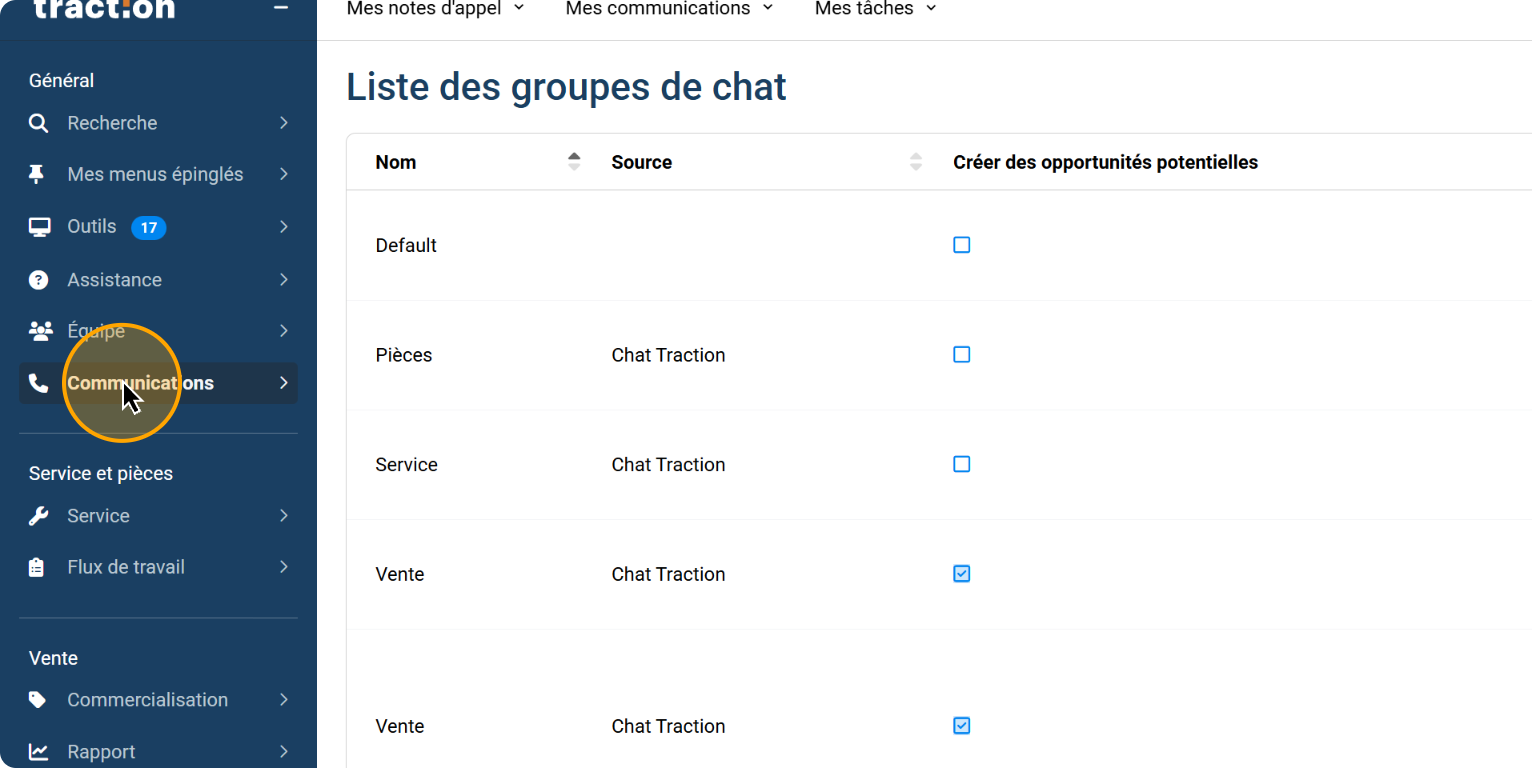Viewport: 1532px width, 768px height.
Task: Enable opportunity creation checkbox for Default group
Action: (961, 245)
